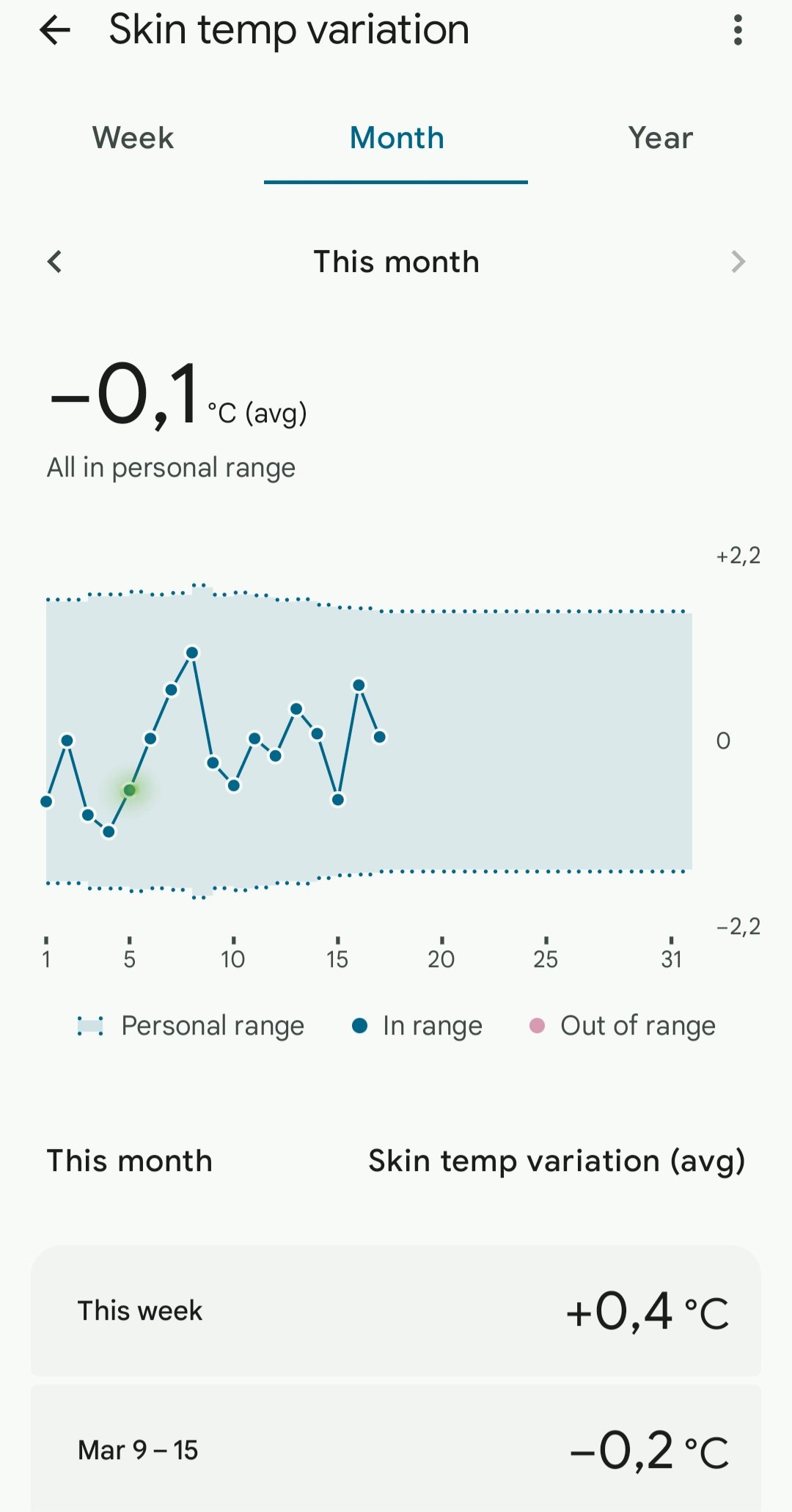Tap the back arrow icon
The width and height of the screenshot is (792, 1512).
[55, 31]
